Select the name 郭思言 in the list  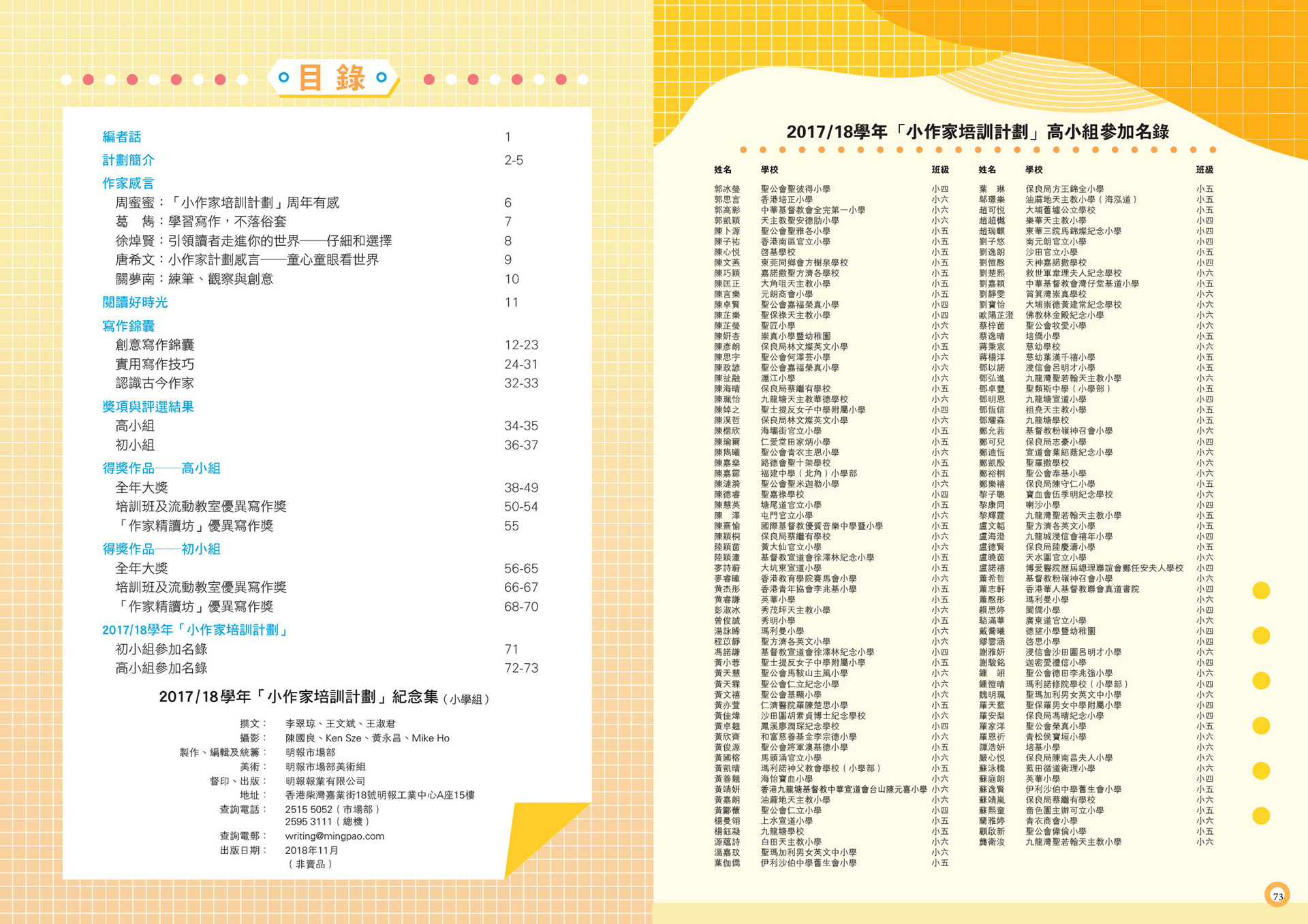click(x=727, y=200)
